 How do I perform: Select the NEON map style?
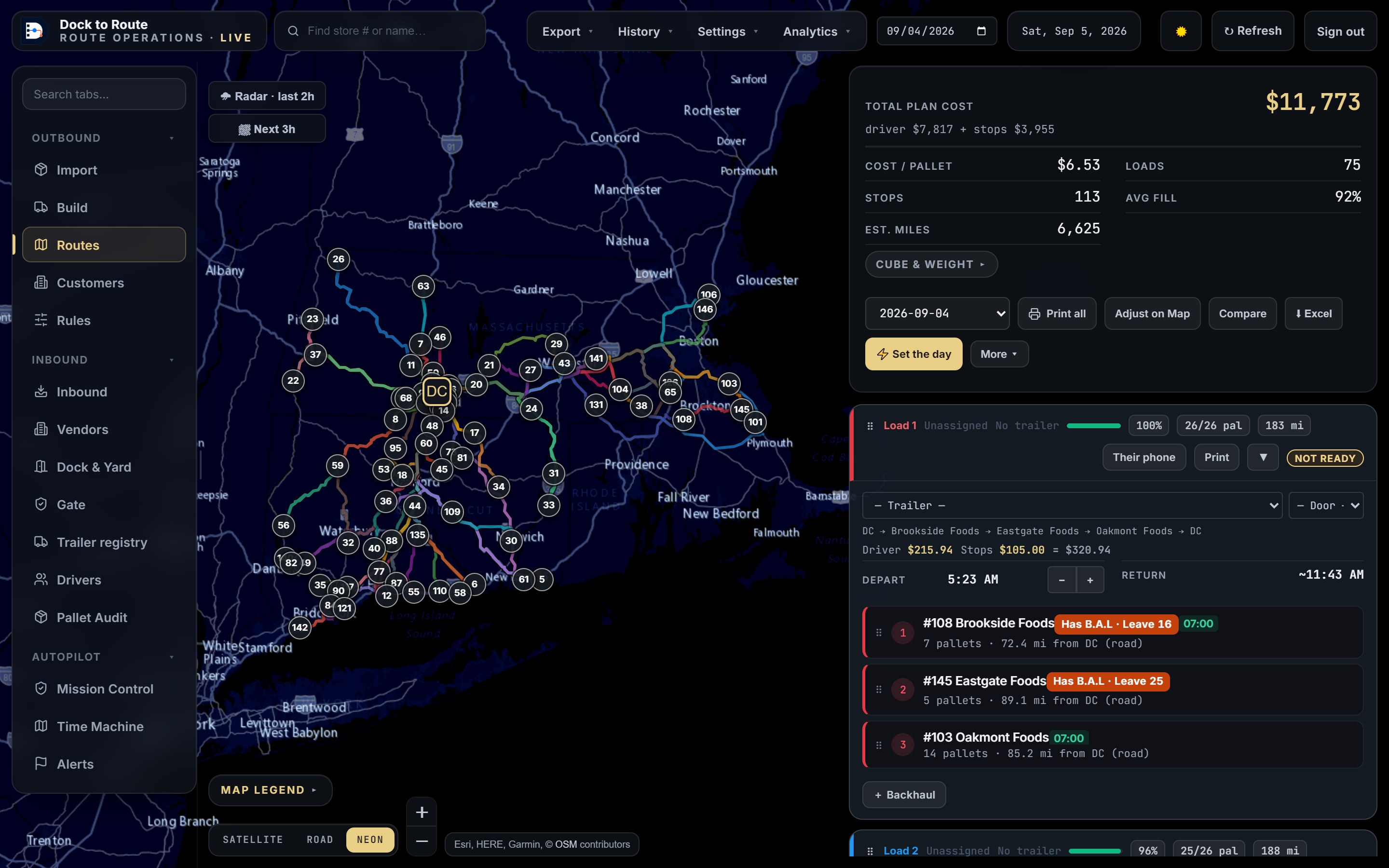(x=370, y=840)
